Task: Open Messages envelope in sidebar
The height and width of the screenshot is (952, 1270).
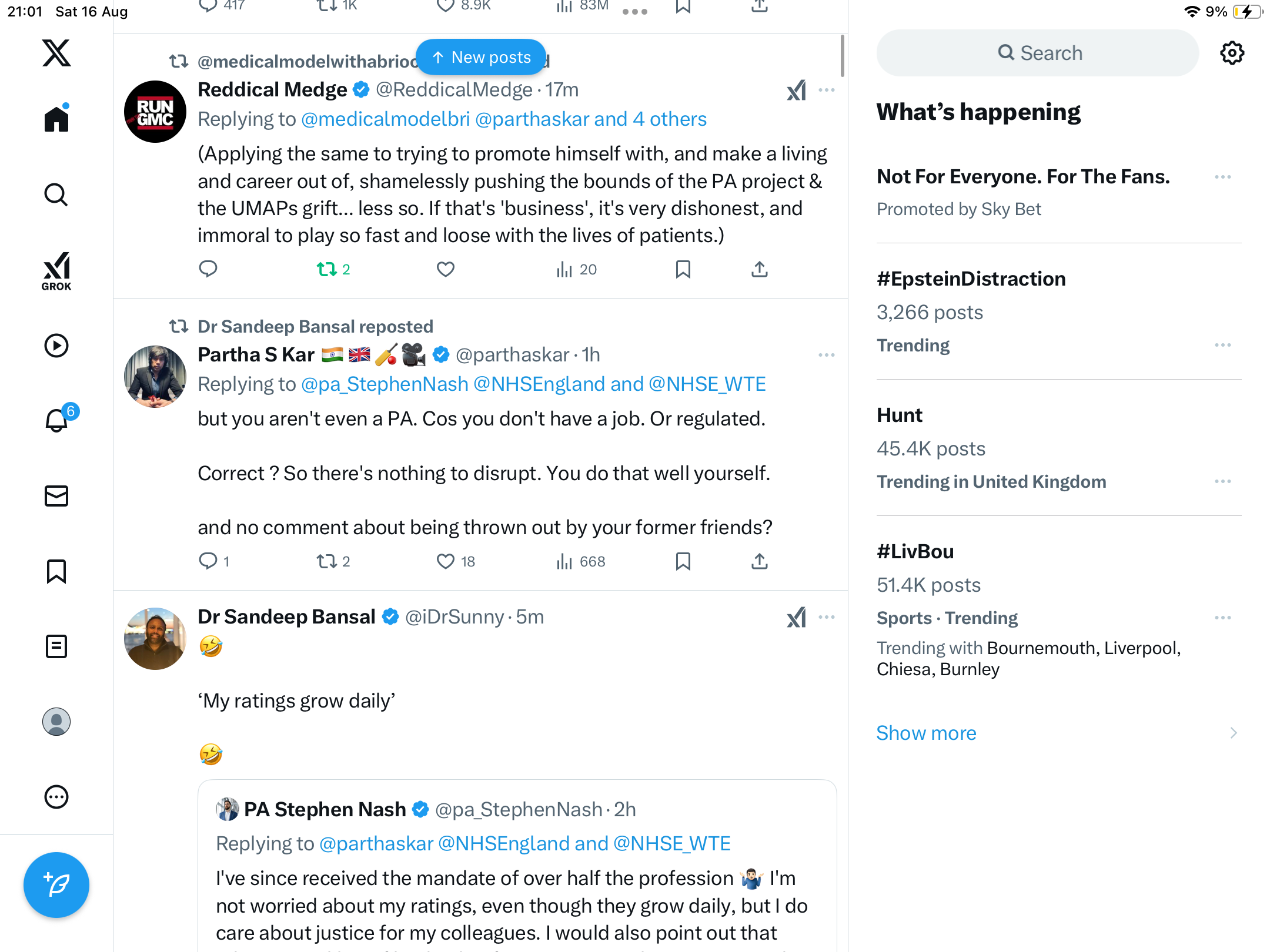Action: 56,496
